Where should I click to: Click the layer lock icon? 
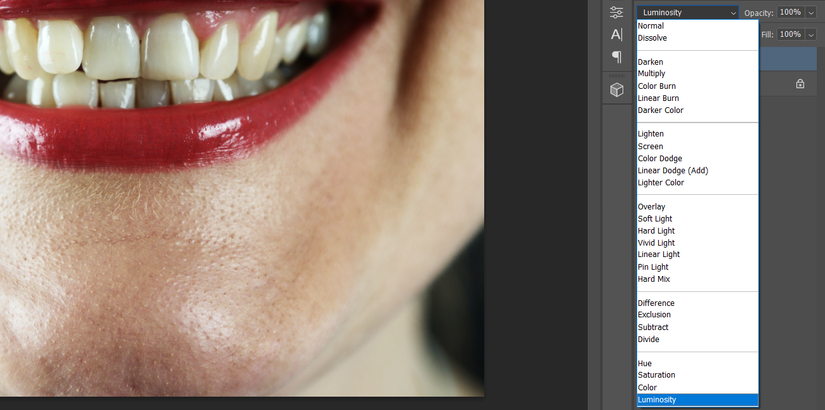(800, 84)
